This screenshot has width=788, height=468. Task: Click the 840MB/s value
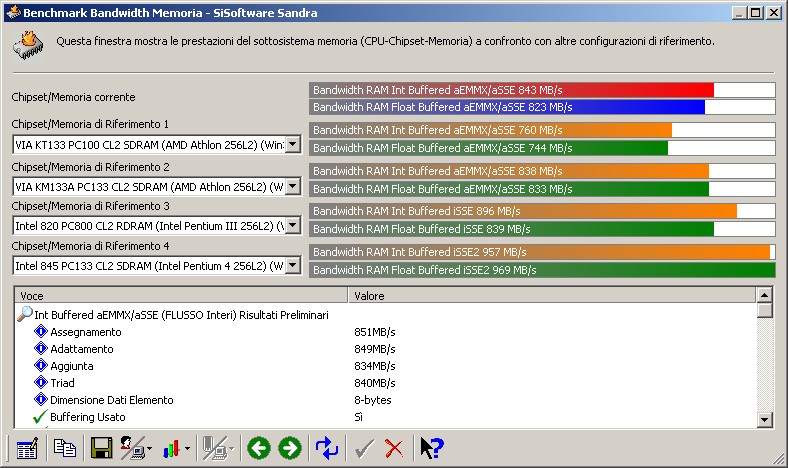[375, 383]
